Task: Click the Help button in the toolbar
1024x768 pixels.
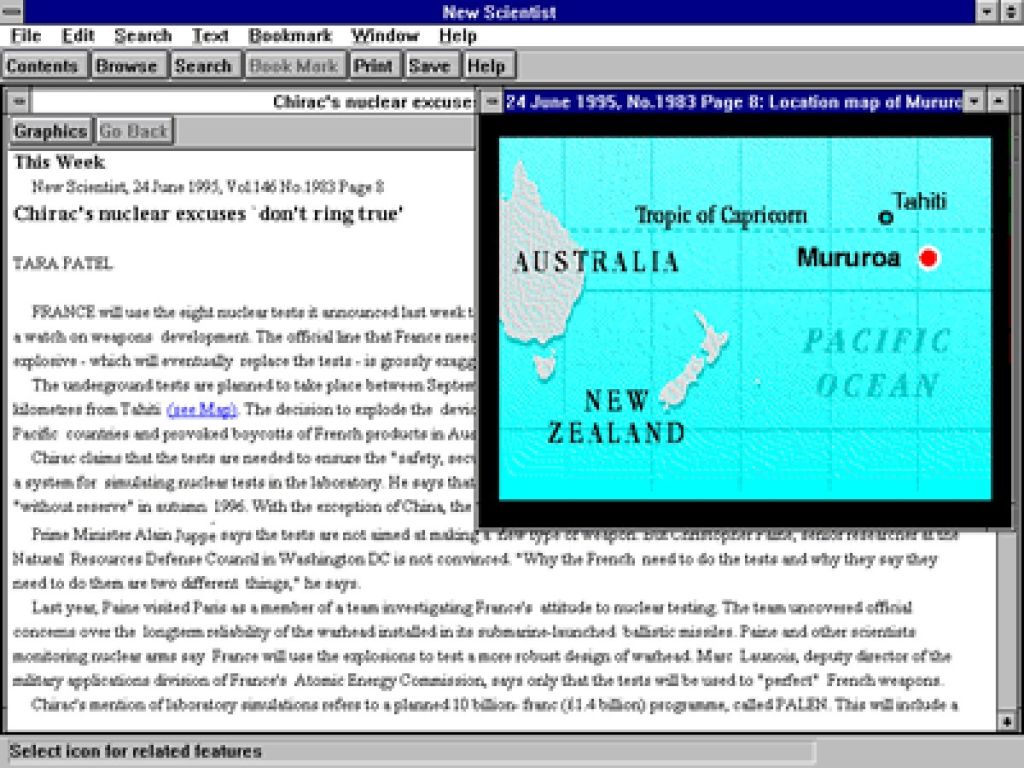Action: pos(486,66)
